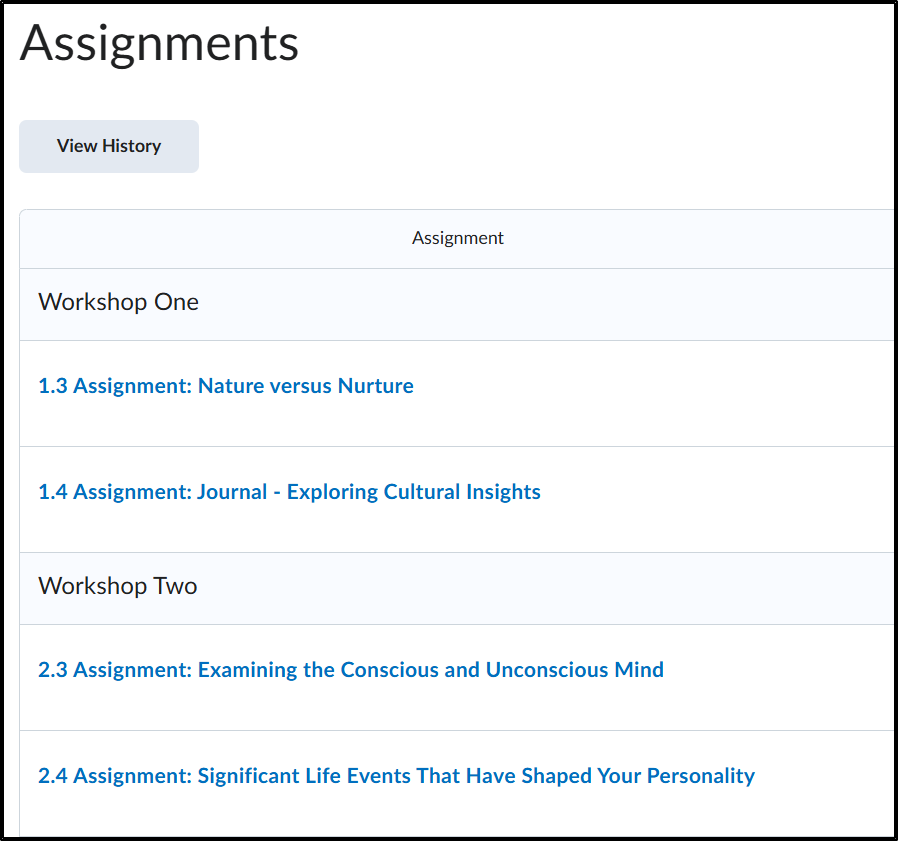Sort assignments by clicking the Assignment header
Image resolution: width=898 pixels, height=841 pixels.
click(x=457, y=238)
